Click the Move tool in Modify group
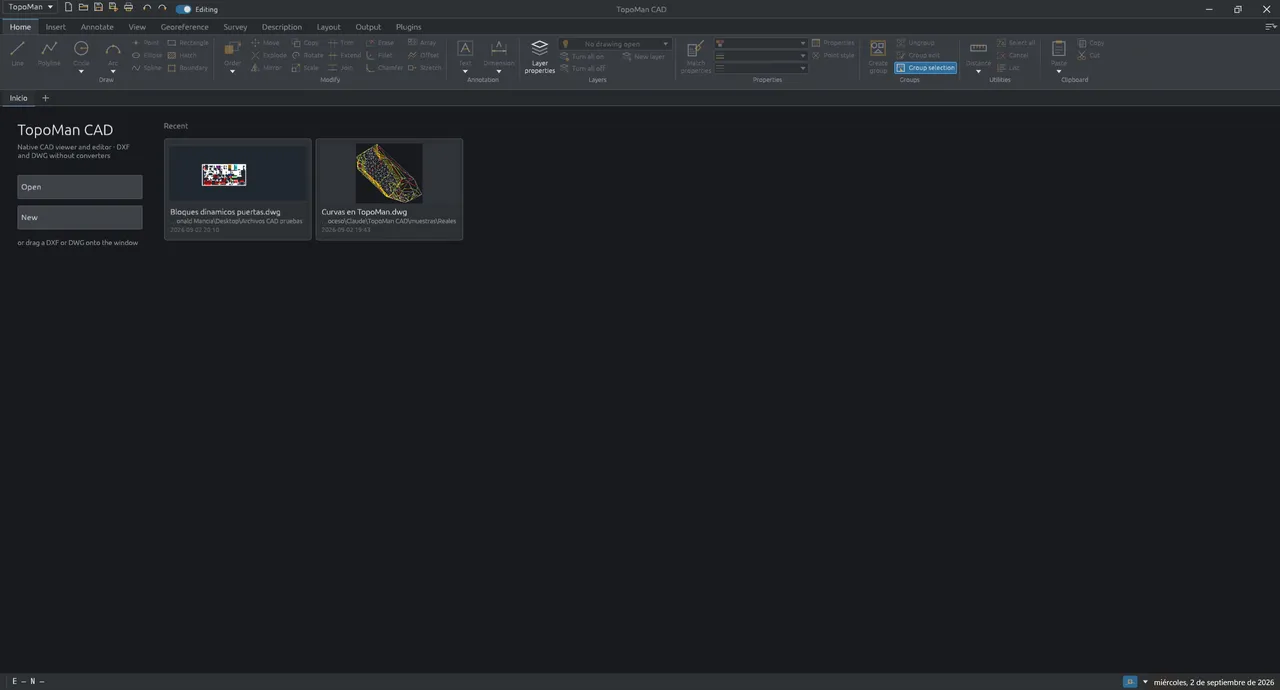 click(x=265, y=43)
